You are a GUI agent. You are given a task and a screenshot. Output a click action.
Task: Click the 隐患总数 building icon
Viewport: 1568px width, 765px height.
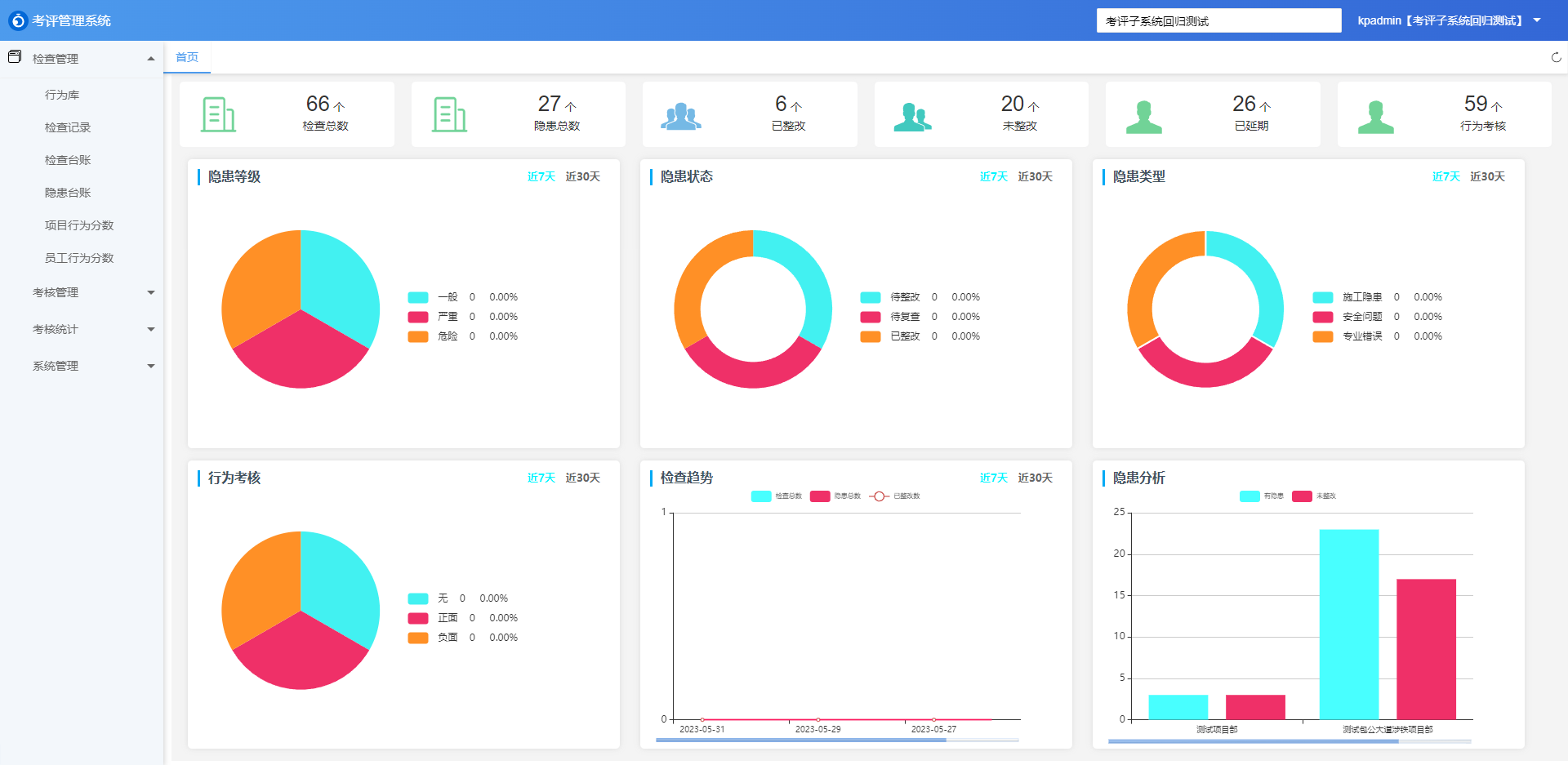point(450,114)
